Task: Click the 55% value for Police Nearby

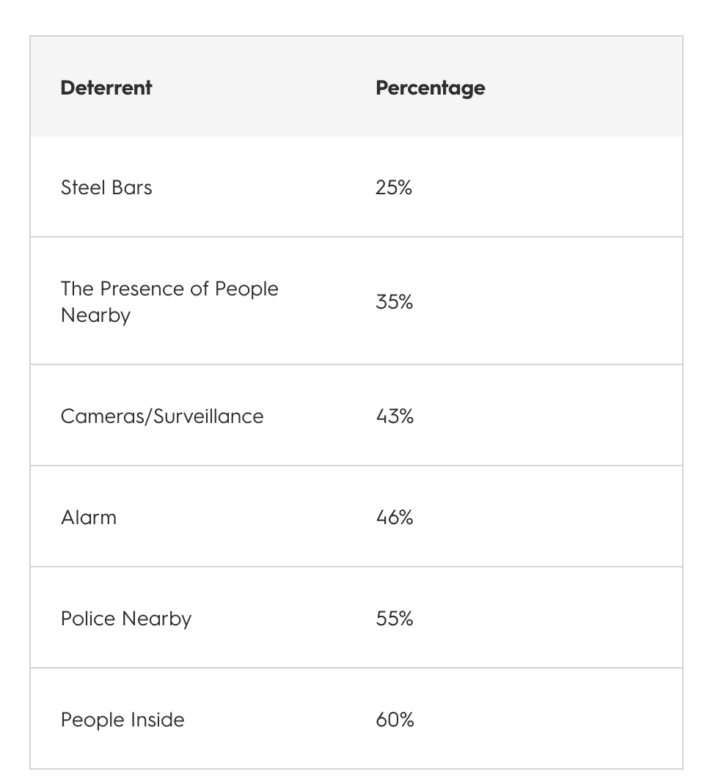Action: (x=394, y=619)
